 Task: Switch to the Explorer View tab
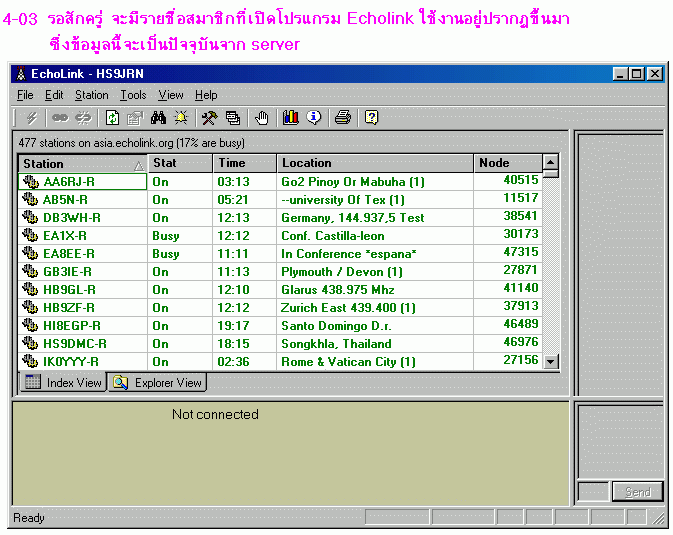pos(157,382)
